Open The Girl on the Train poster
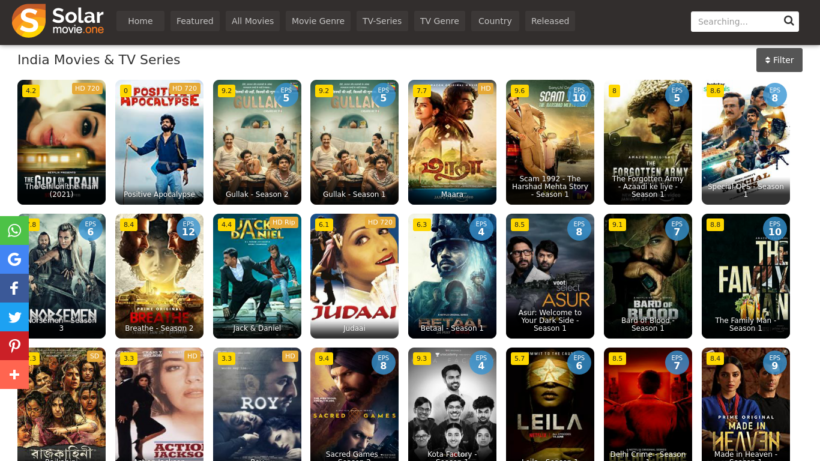 coord(61,142)
